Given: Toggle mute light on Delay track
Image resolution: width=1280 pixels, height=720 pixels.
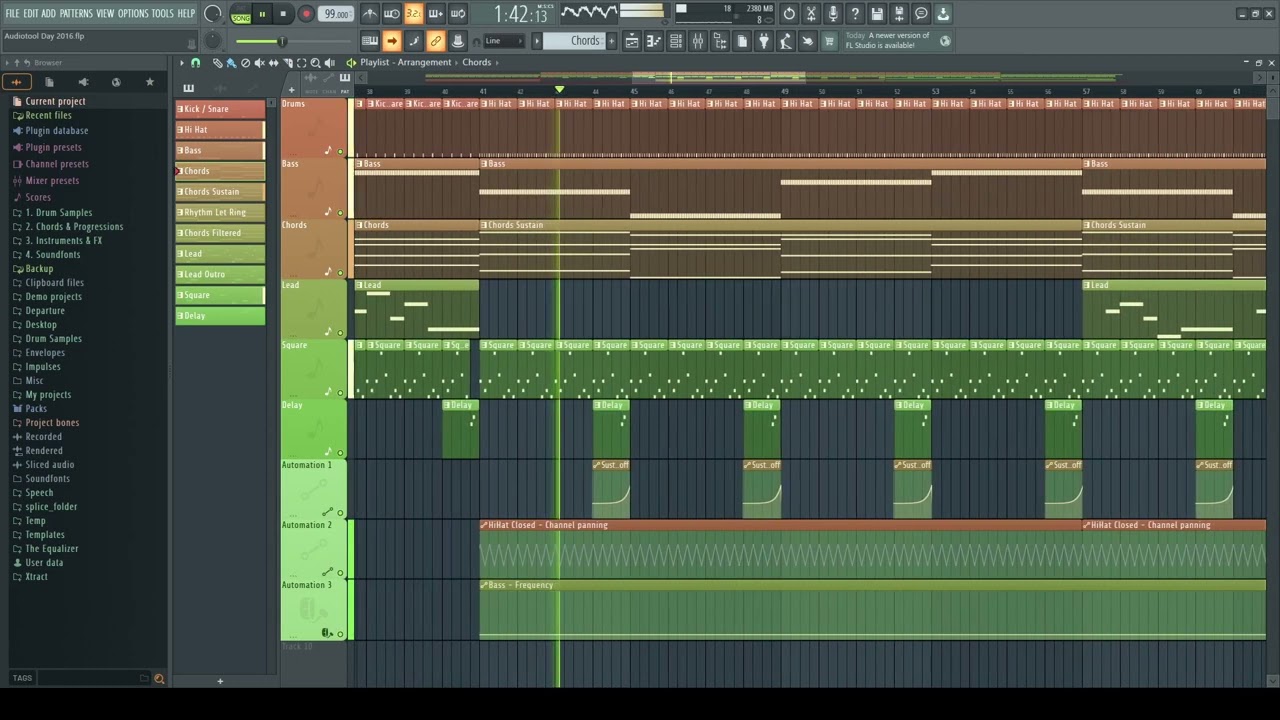Looking at the screenshot, I should point(340,452).
